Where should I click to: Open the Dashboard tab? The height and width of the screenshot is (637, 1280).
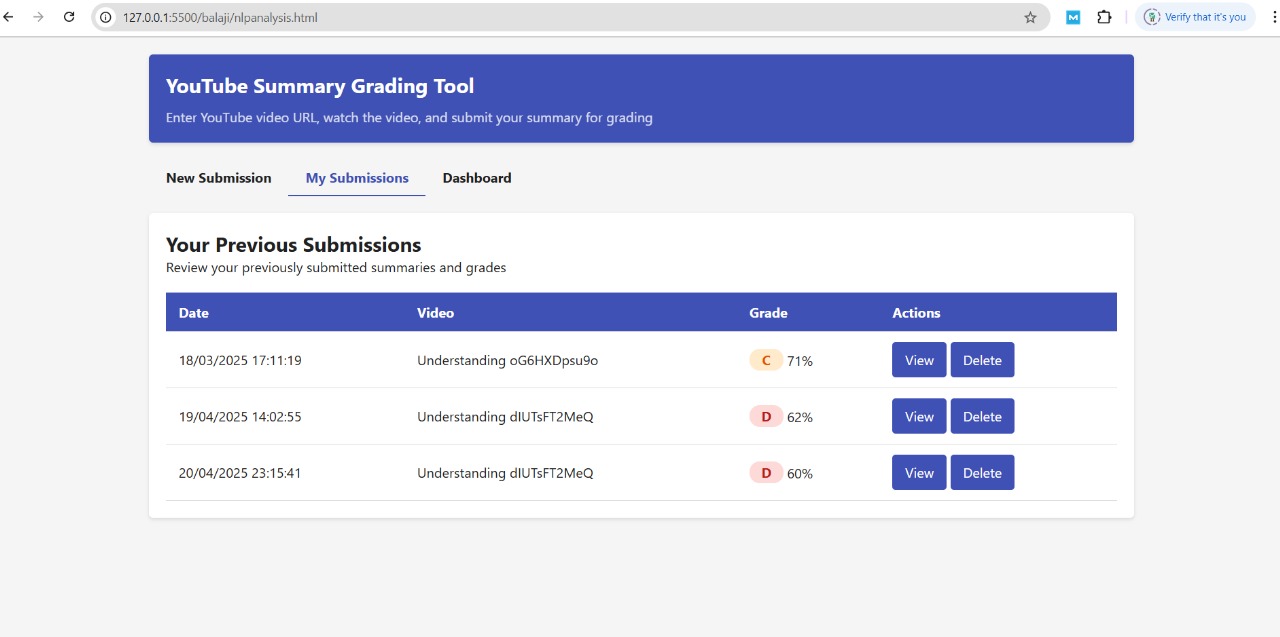click(477, 178)
